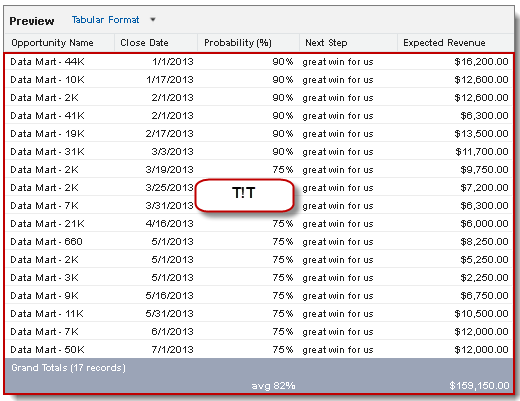This screenshot has width=520, height=401.
Task: Click the $2,250.00 expected revenue value
Action: click(484, 278)
